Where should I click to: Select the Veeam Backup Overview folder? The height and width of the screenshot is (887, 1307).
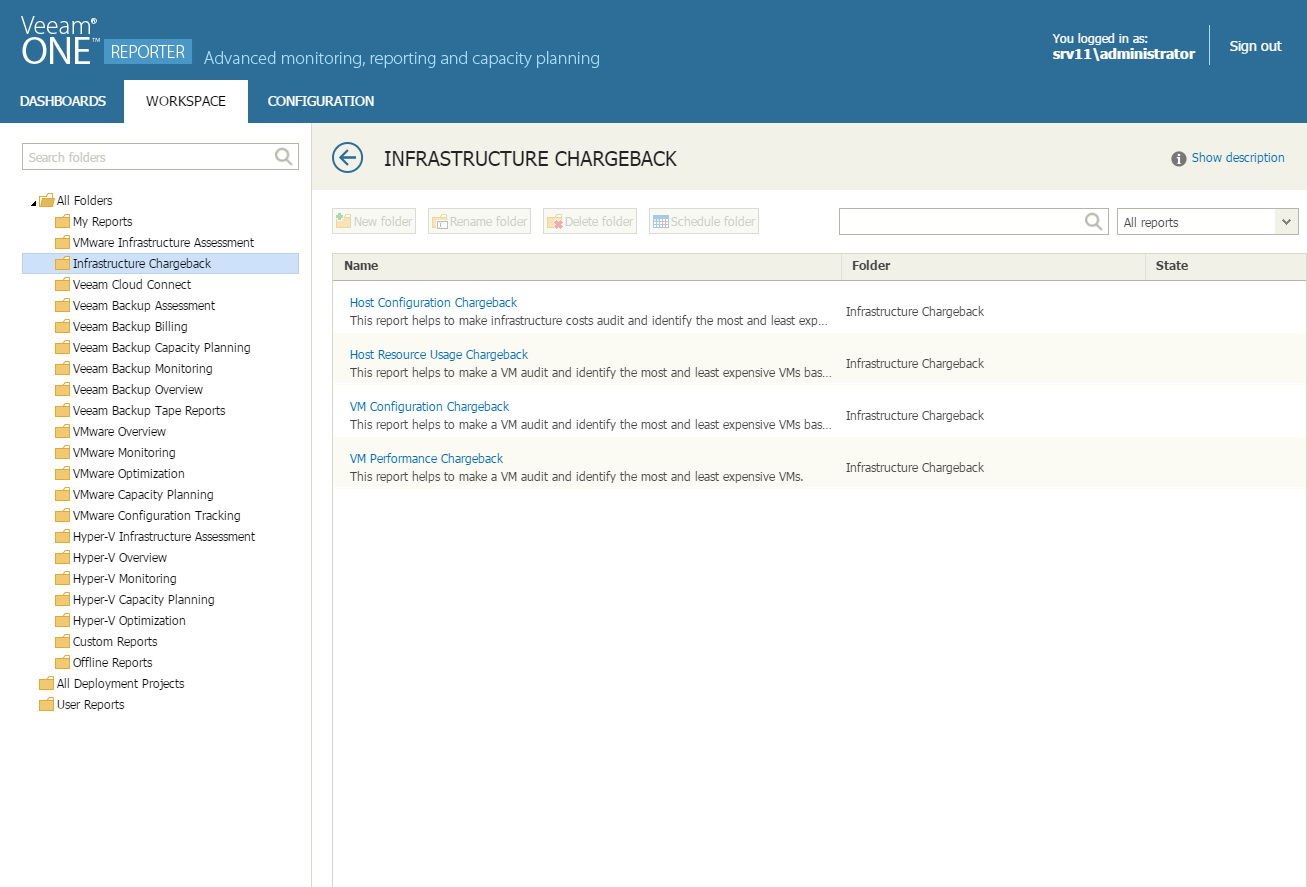(x=137, y=389)
